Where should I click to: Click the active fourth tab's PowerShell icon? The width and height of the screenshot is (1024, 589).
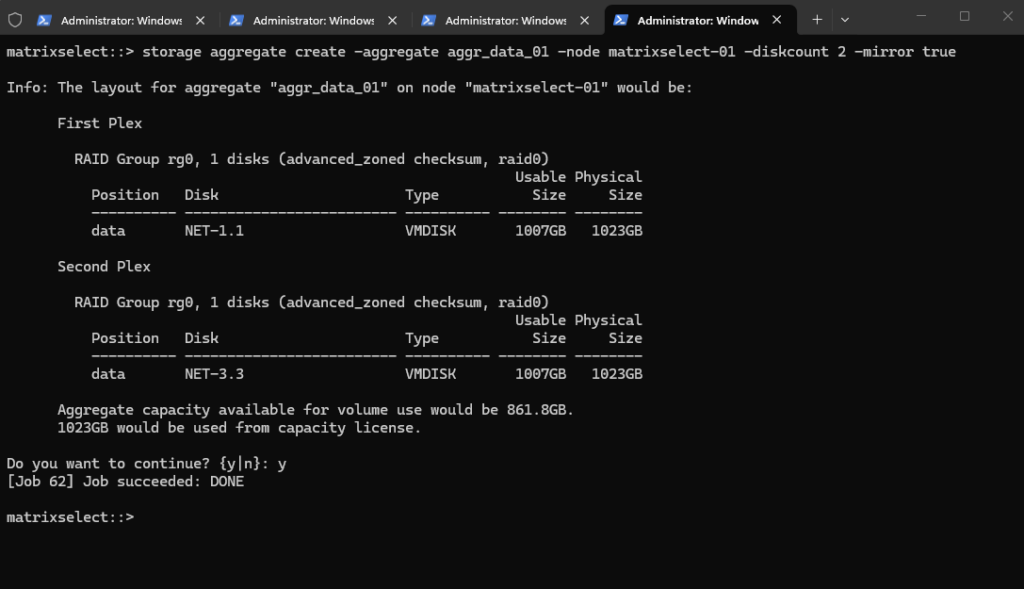(621, 20)
